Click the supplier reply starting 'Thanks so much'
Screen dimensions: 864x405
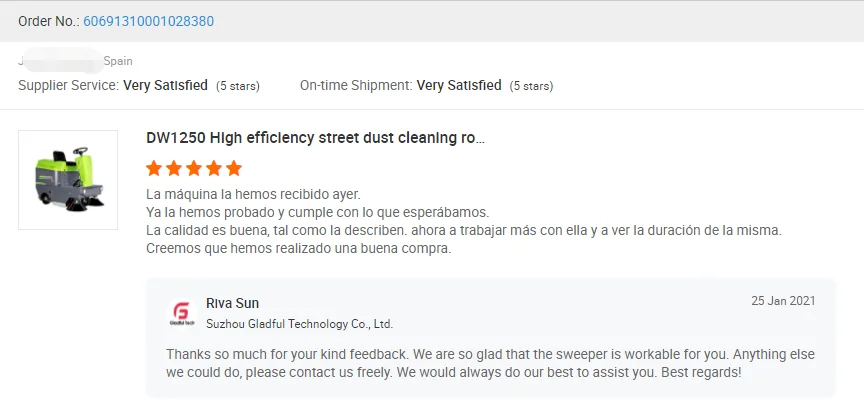click(x=453, y=363)
